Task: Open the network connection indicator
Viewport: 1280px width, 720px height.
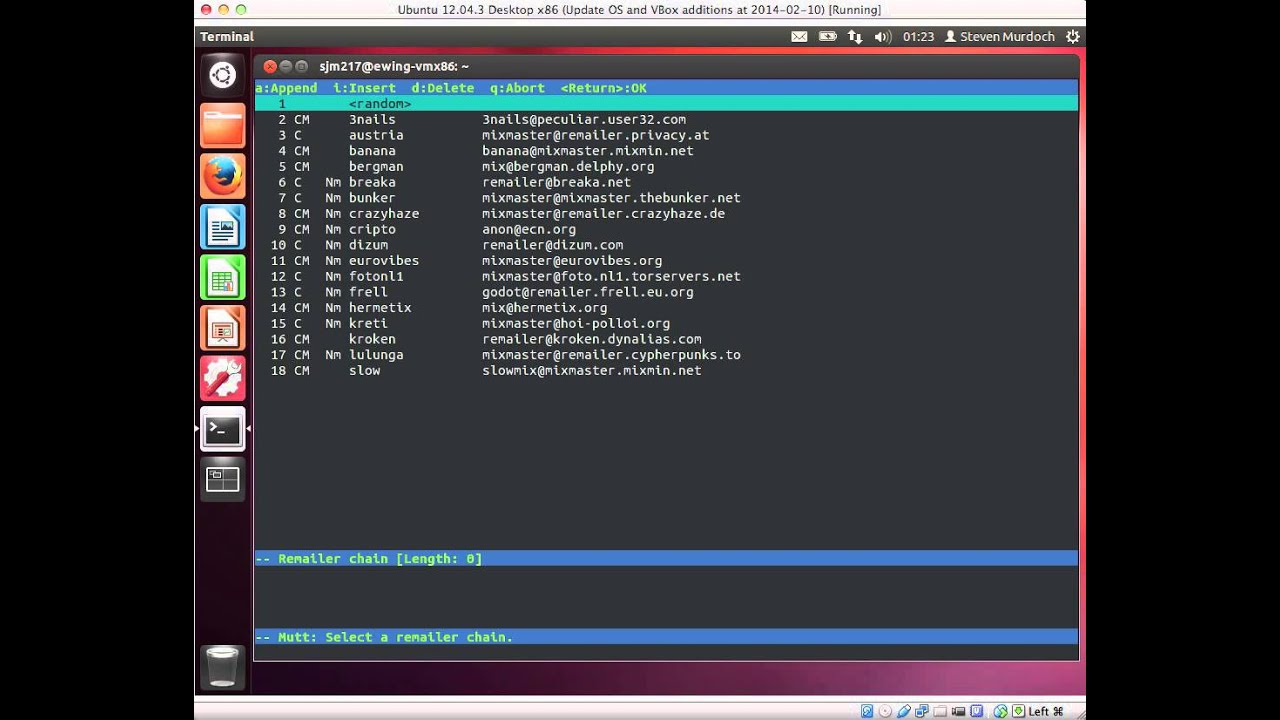Action: (x=855, y=36)
